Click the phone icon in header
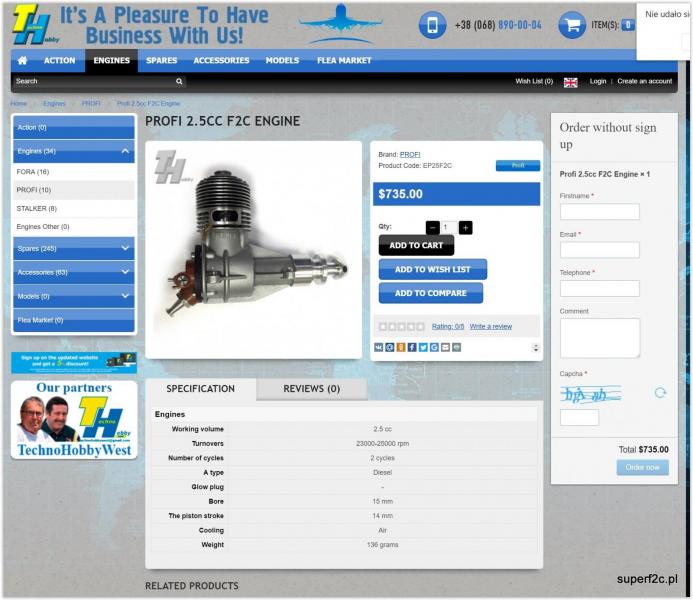The width and height of the screenshot is (693, 600). [x=432, y=25]
